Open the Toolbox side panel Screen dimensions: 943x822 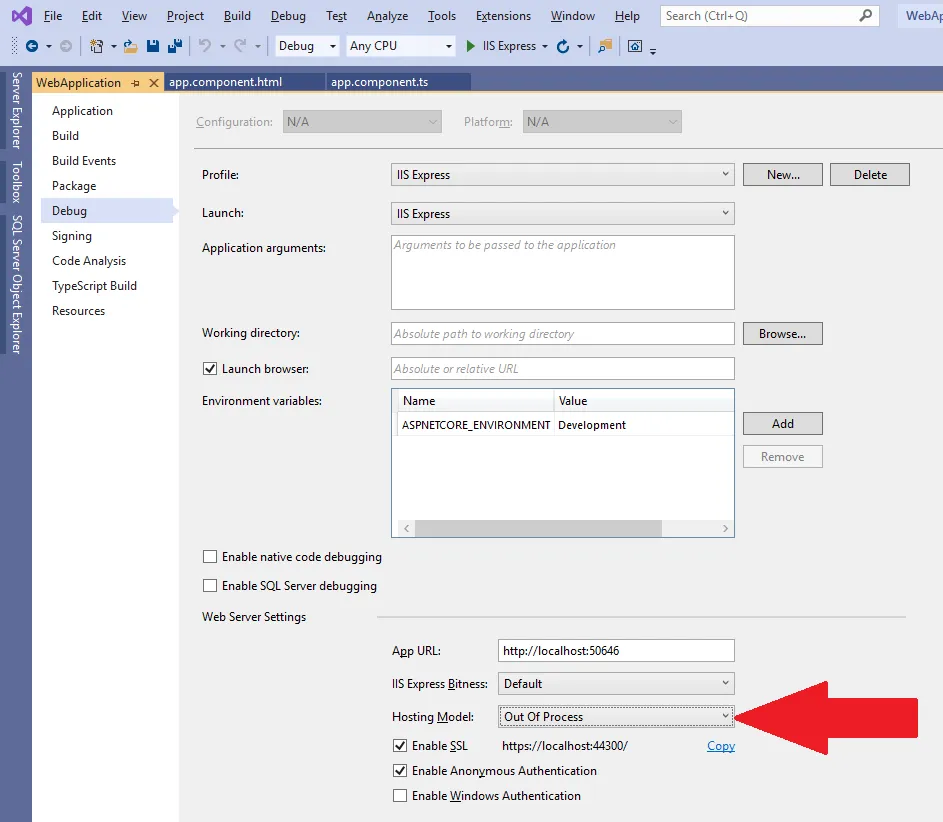(17, 182)
